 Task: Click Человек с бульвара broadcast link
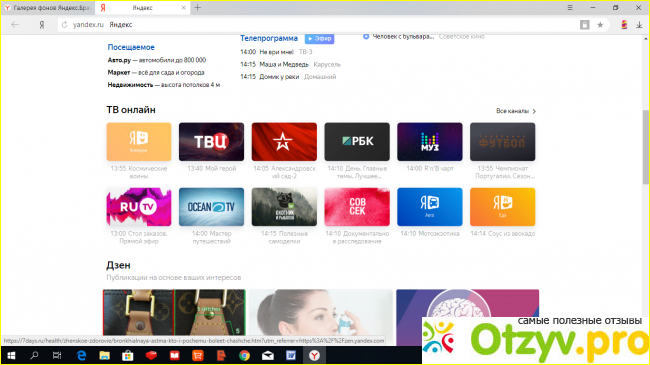point(403,37)
